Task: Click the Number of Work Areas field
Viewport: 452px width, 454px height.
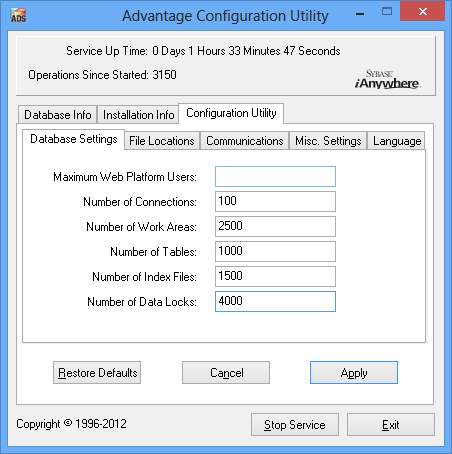Action: pyautogui.click(x=275, y=226)
